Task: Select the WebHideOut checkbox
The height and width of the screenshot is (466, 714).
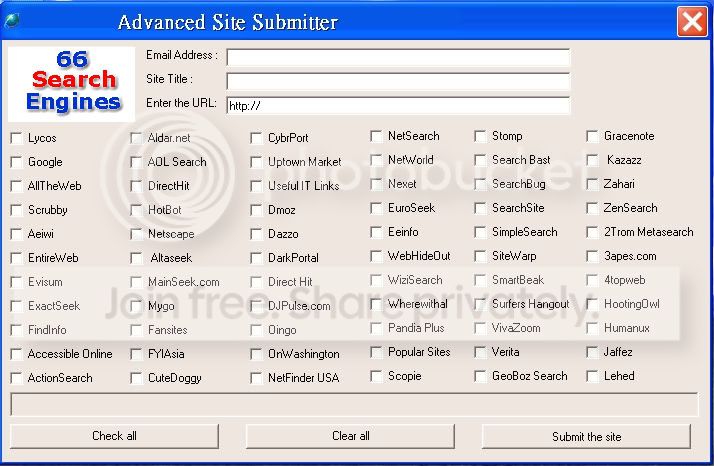Action: (376, 256)
